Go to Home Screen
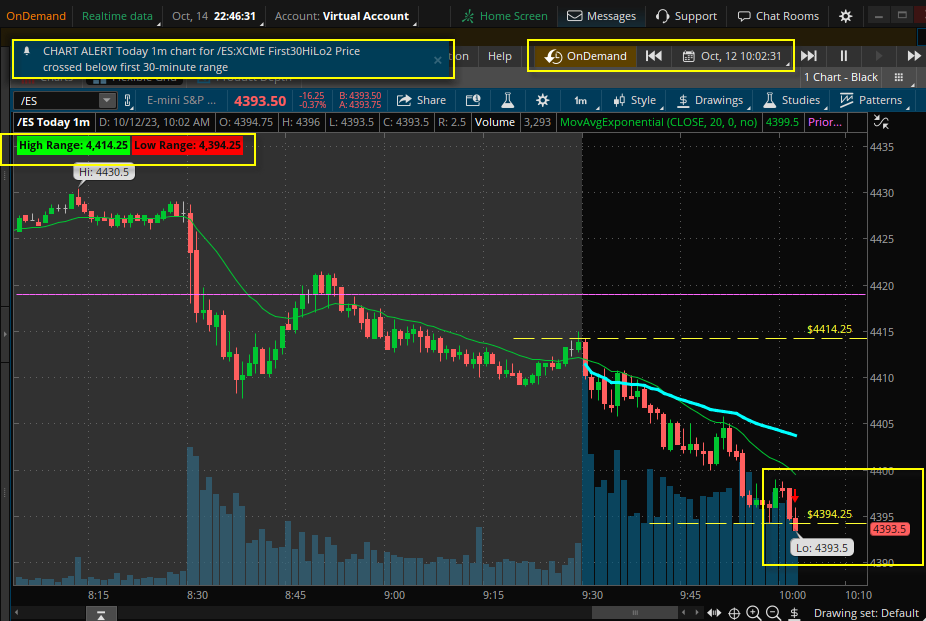 pyautogui.click(x=505, y=16)
